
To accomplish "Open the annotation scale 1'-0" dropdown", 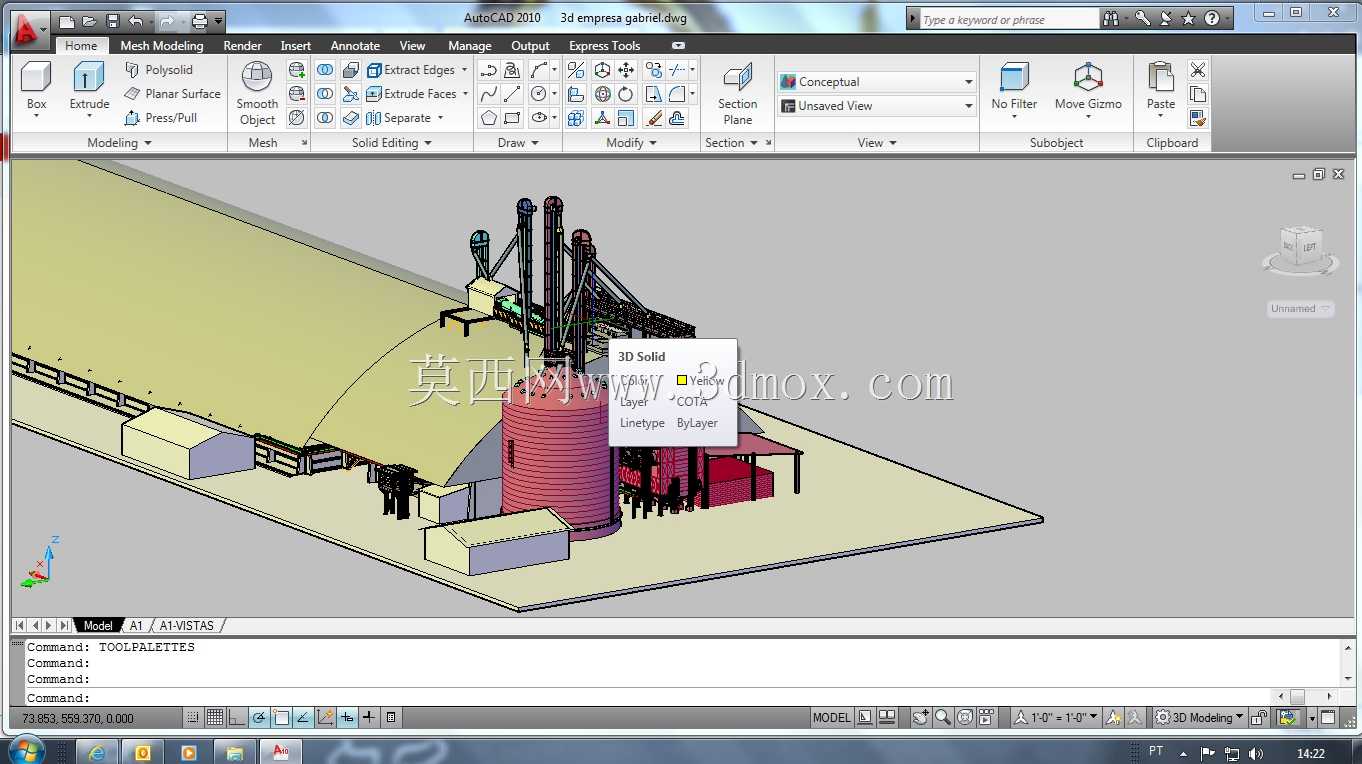I will pyautogui.click(x=1056, y=717).
